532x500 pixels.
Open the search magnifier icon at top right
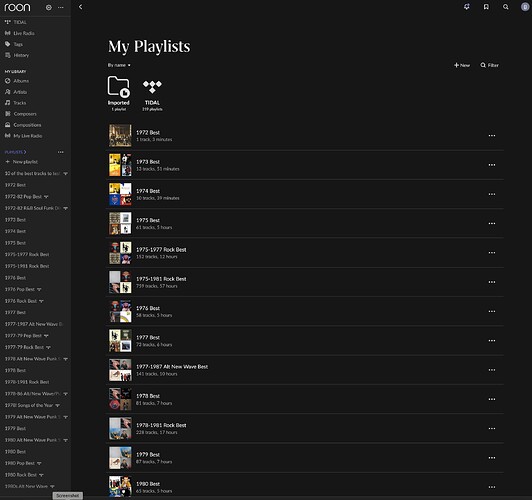click(506, 7)
